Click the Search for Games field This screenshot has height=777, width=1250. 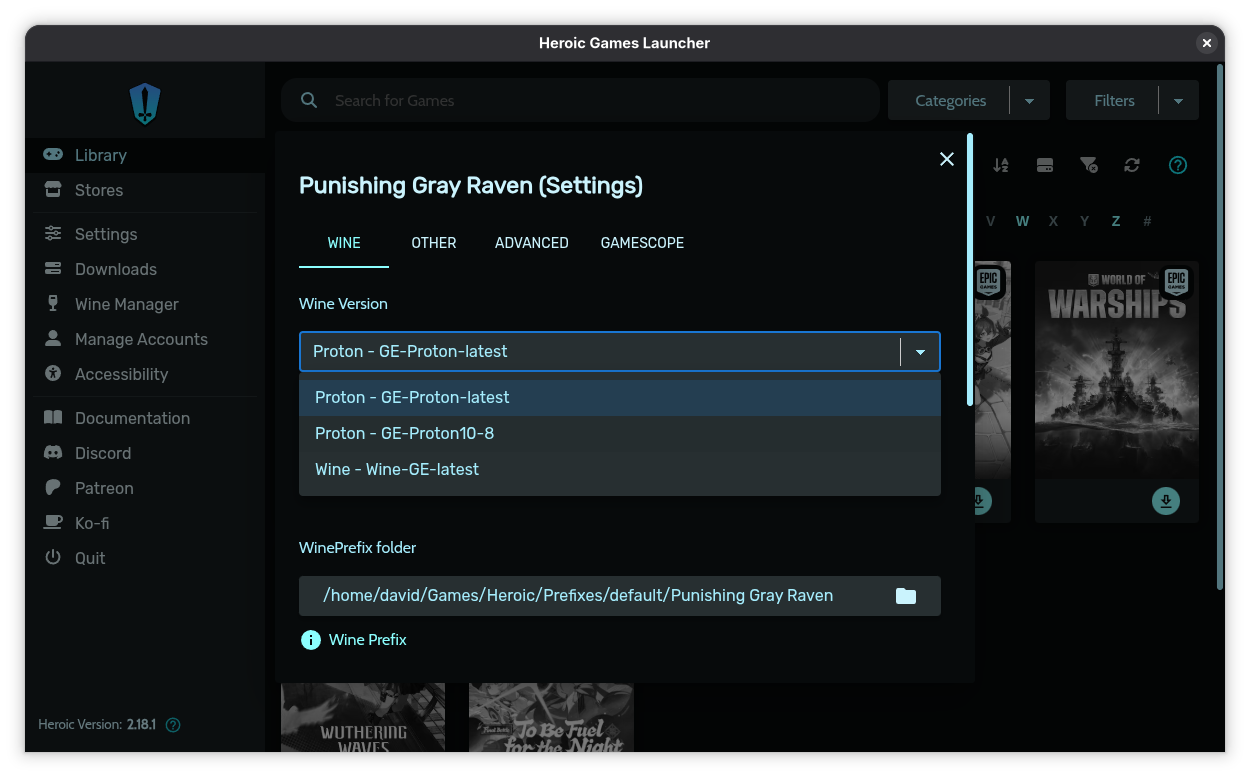580,101
